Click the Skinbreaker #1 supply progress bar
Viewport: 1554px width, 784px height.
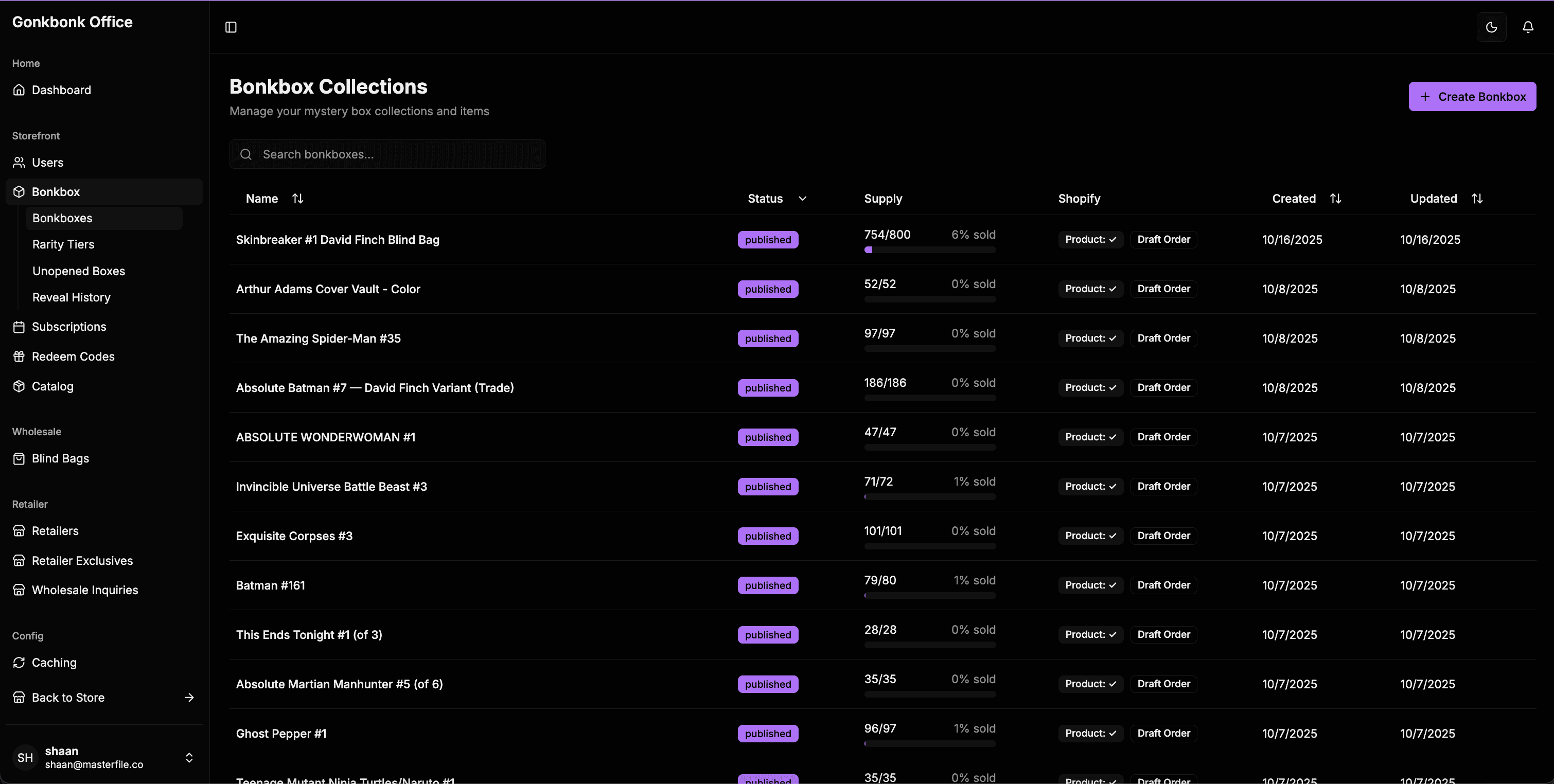point(930,250)
